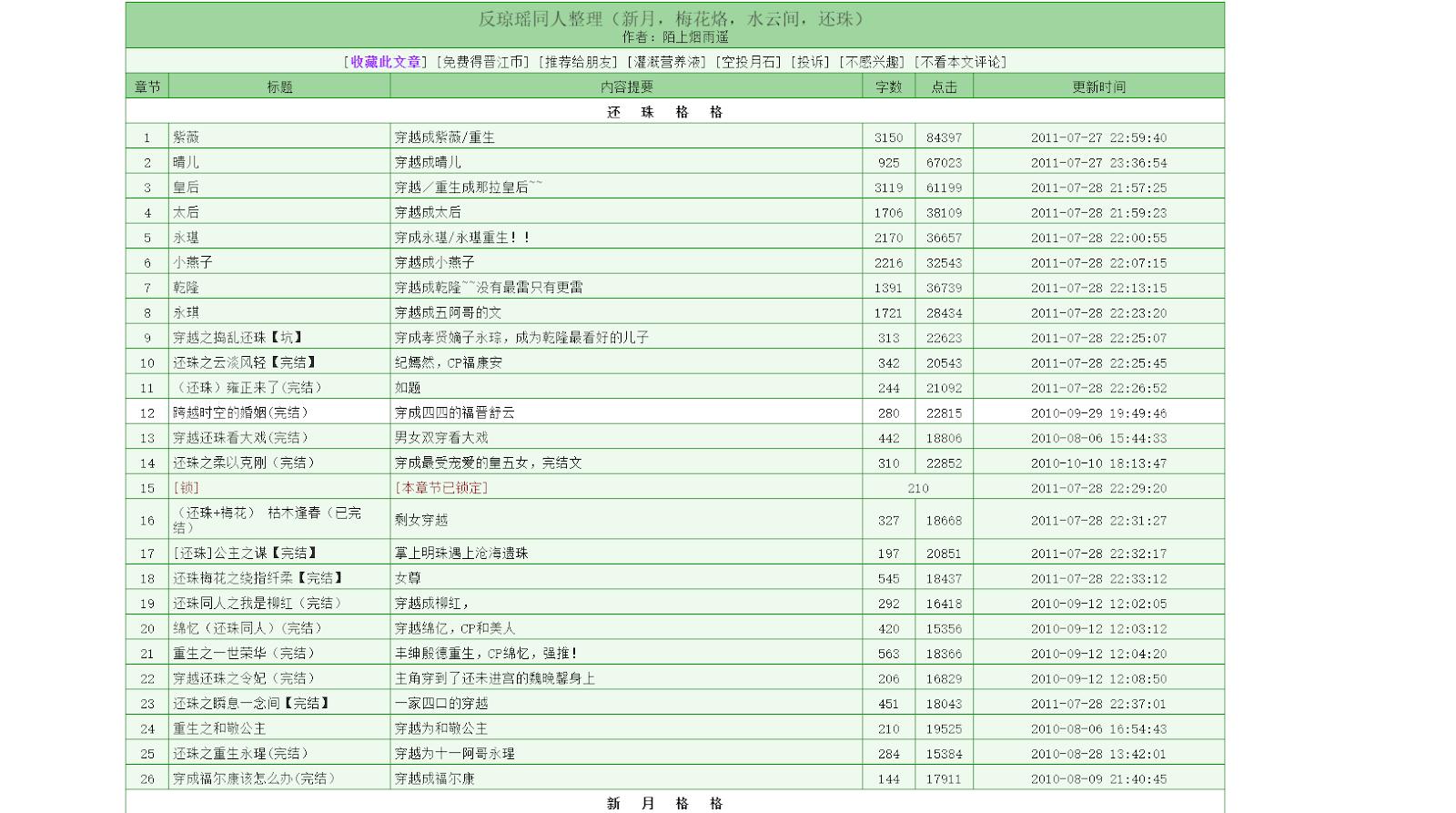Open chapter 还珠之重生永瑆(完结)
The height and width of the screenshot is (813, 1456).
click(x=241, y=754)
